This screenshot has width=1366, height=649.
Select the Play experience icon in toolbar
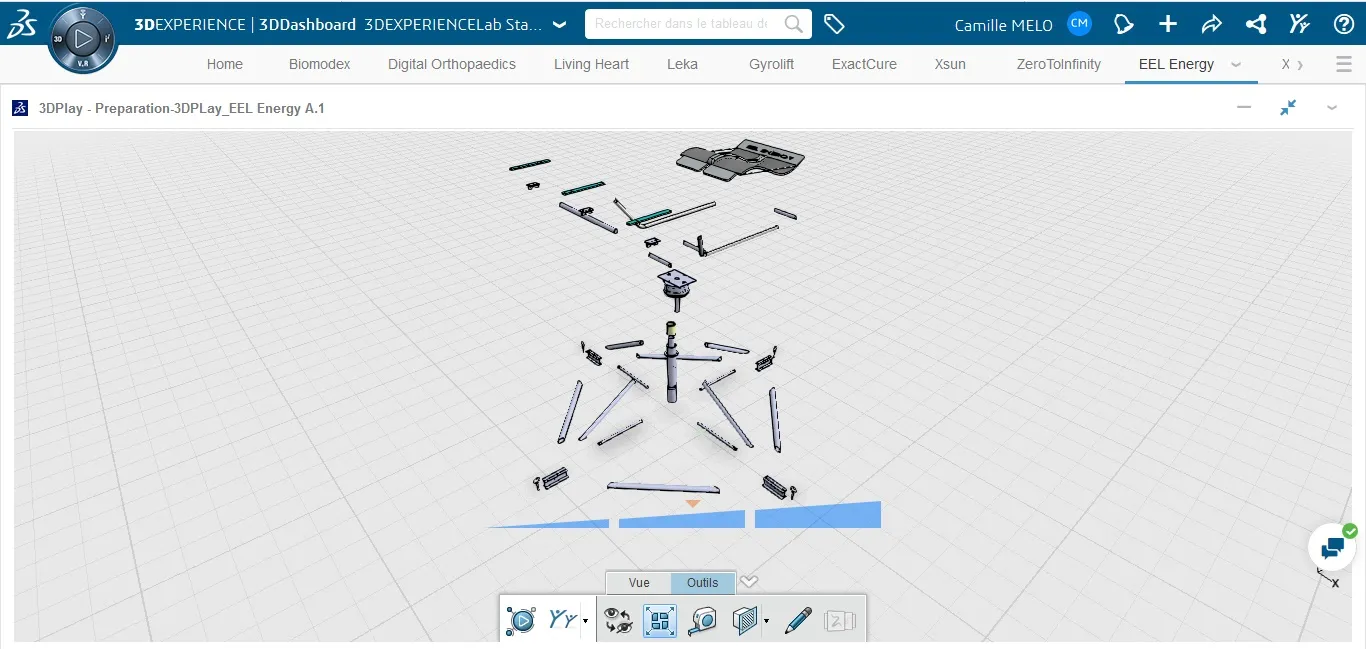coord(521,620)
